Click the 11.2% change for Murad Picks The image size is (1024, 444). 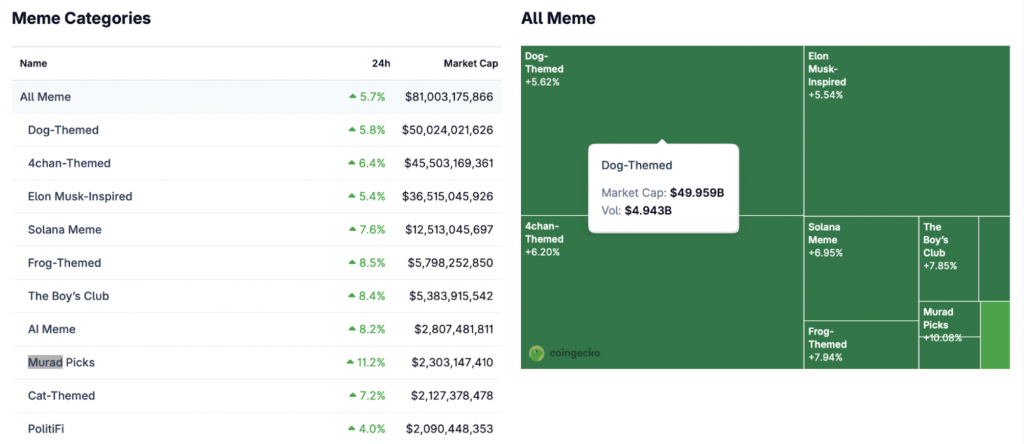366,362
